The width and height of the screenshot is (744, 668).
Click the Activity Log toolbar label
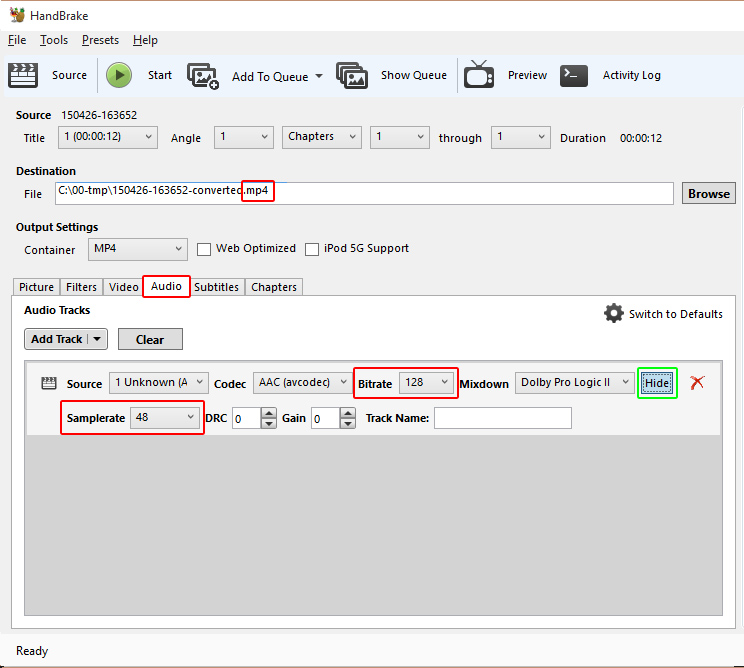[632, 75]
